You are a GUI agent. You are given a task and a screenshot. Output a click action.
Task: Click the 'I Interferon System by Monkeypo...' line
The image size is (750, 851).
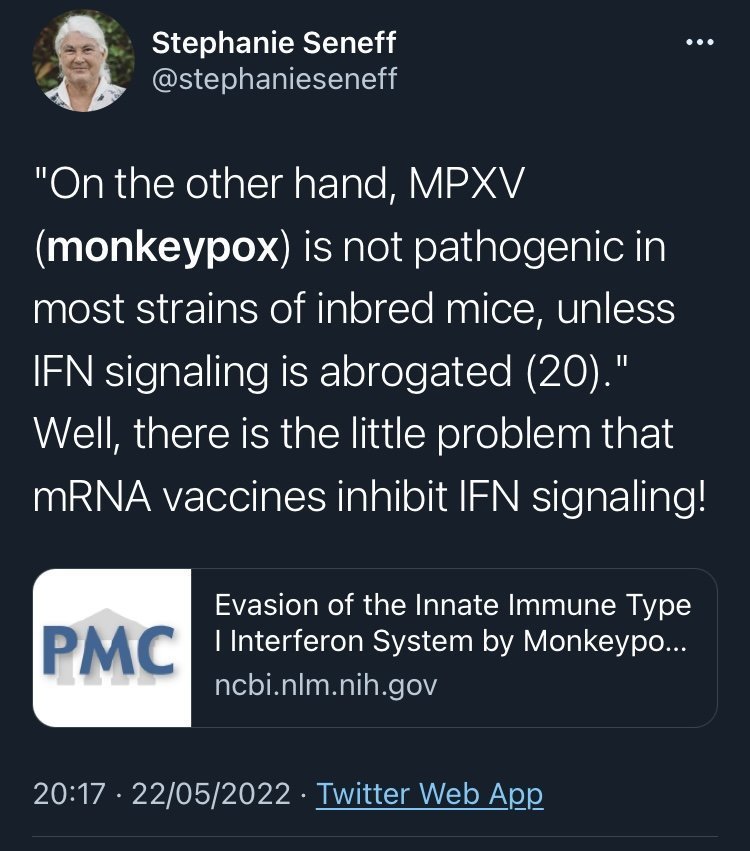pyautogui.click(x=451, y=641)
